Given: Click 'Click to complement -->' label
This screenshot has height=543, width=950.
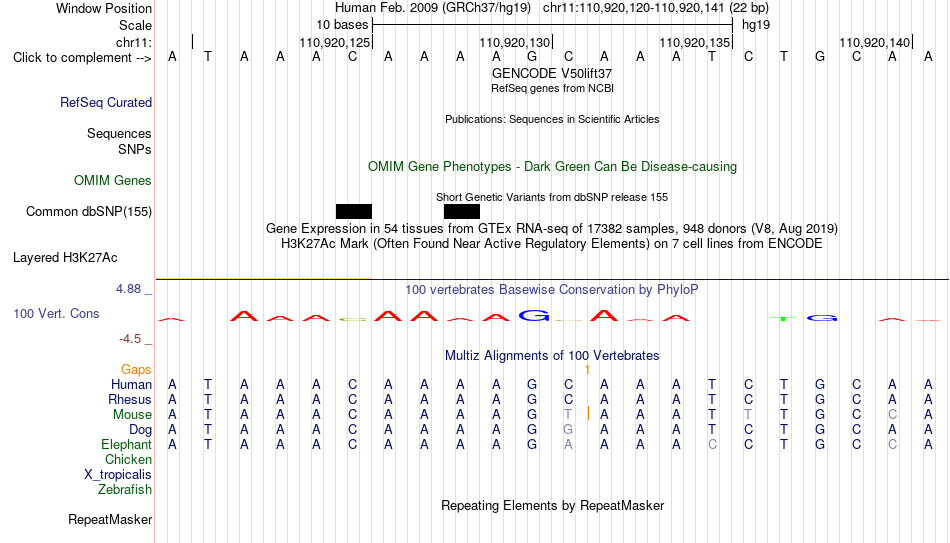Looking at the screenshot, I should pos(82,58).
